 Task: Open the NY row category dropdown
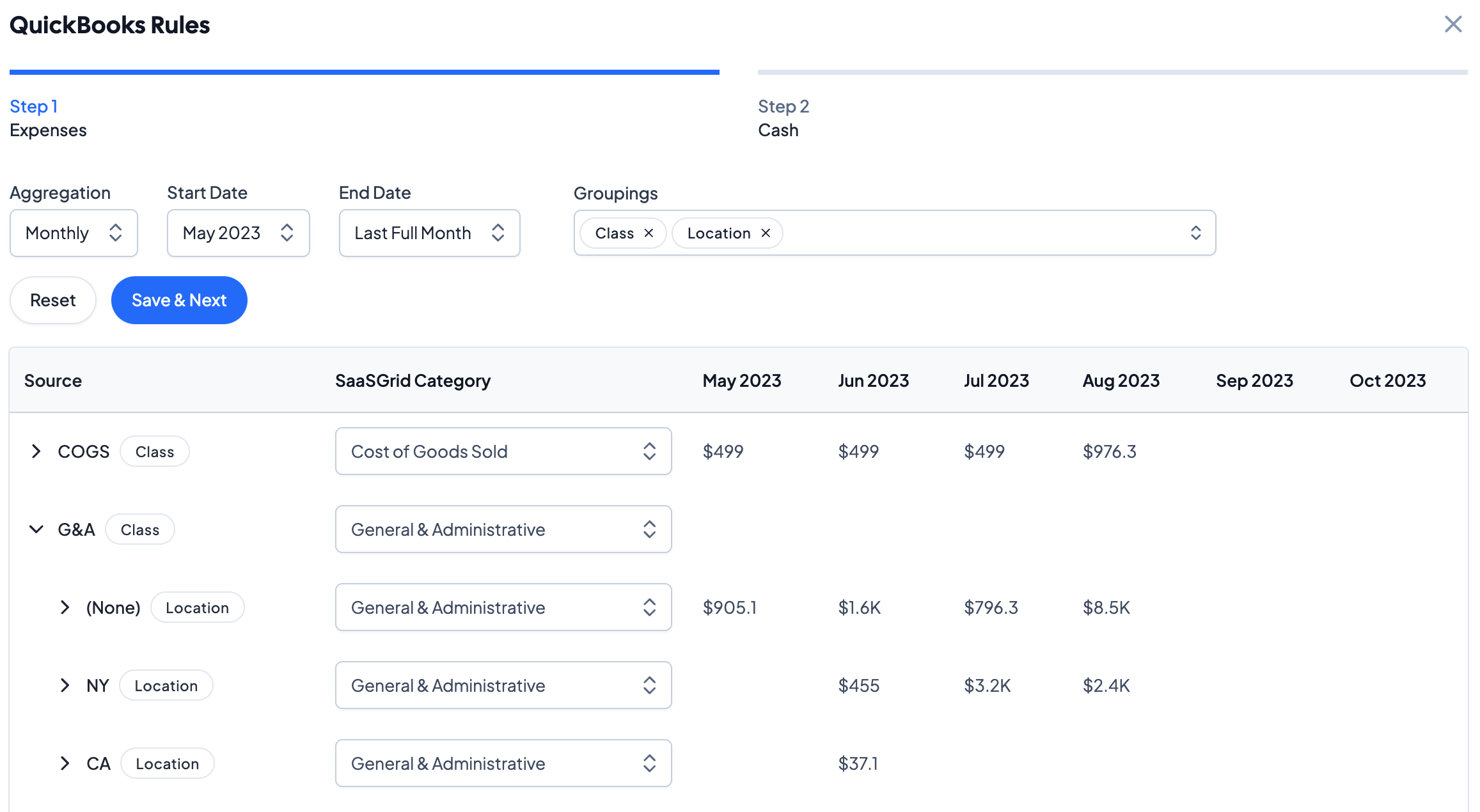point(503,685)
